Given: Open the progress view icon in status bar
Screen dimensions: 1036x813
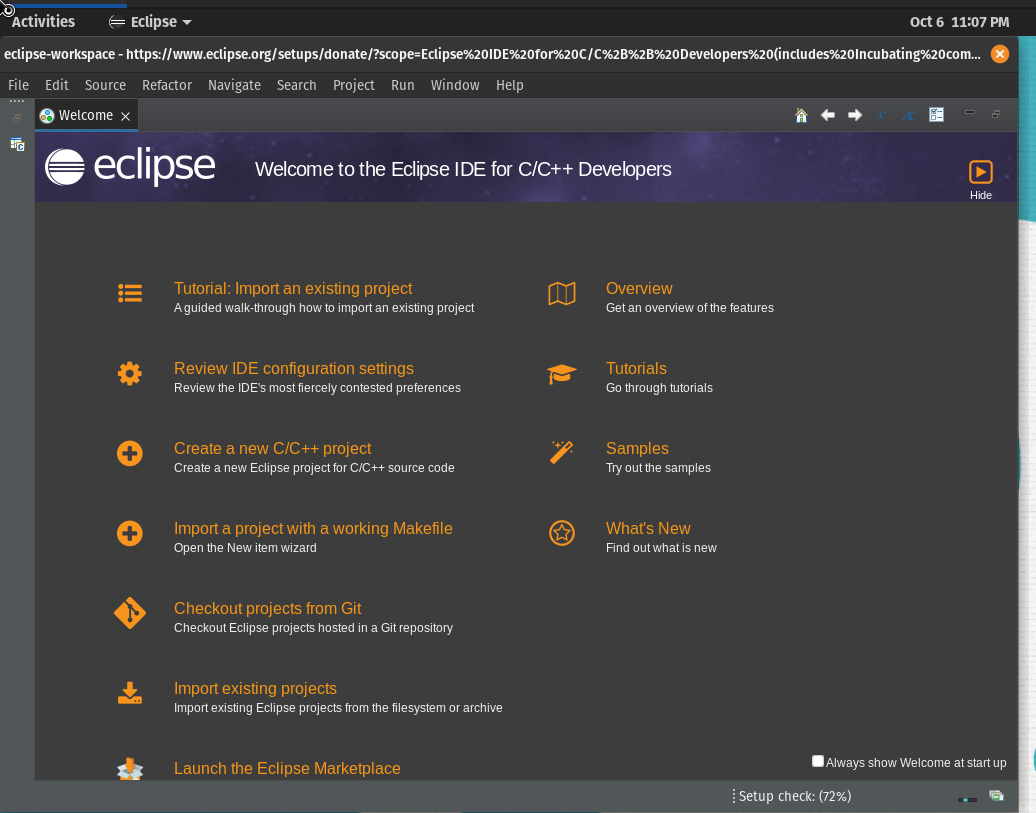Looking at the screenshot, I should click(x=996, y=796).
